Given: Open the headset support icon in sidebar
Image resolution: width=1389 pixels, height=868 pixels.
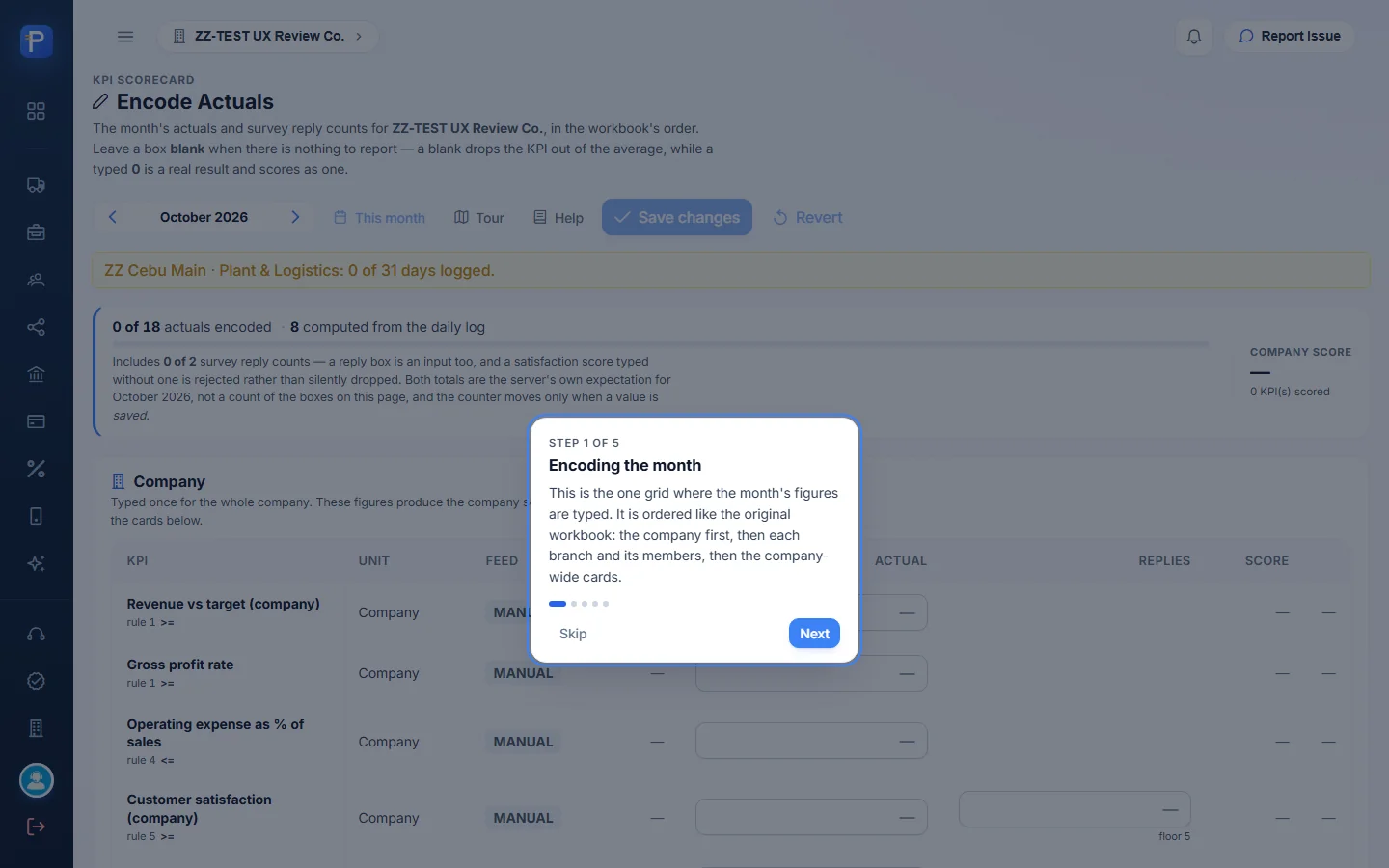Looking at the screenshot, I should click(x=36, y=634).
